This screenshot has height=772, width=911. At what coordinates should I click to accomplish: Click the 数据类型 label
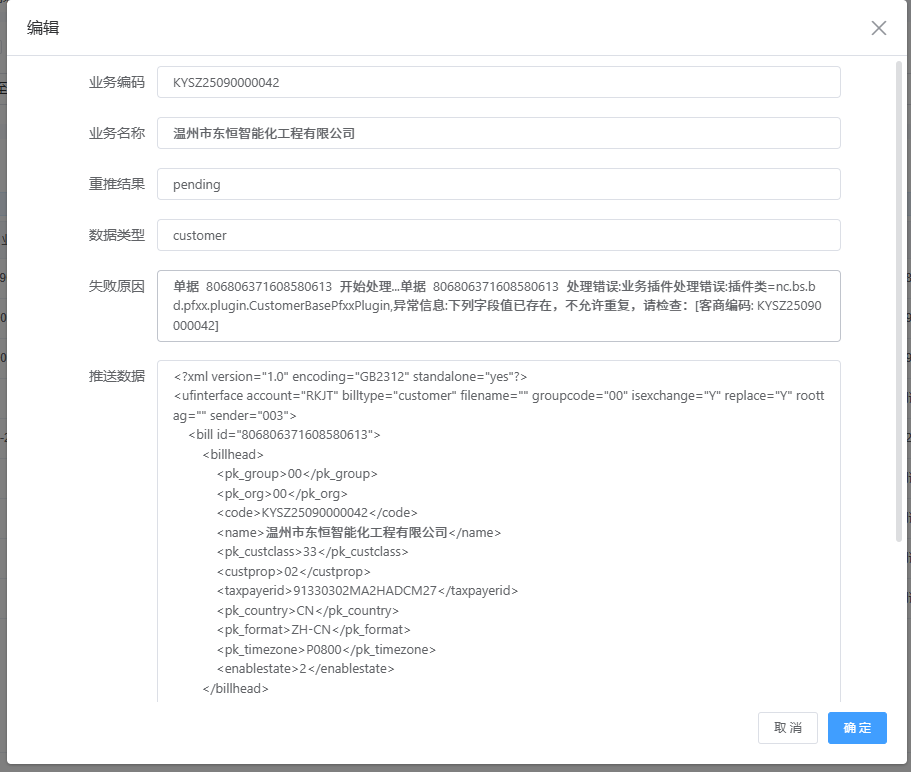tap(117, 236)
